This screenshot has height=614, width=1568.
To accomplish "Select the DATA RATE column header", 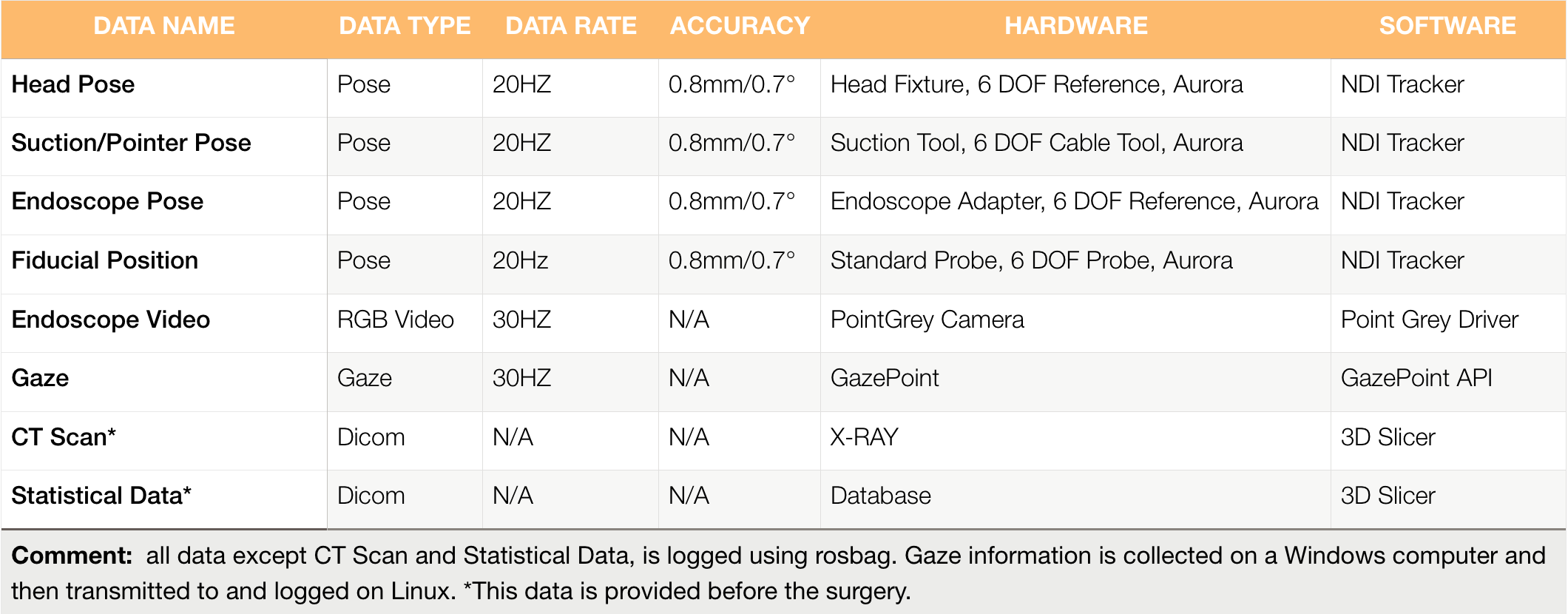I will click(570, 27).
